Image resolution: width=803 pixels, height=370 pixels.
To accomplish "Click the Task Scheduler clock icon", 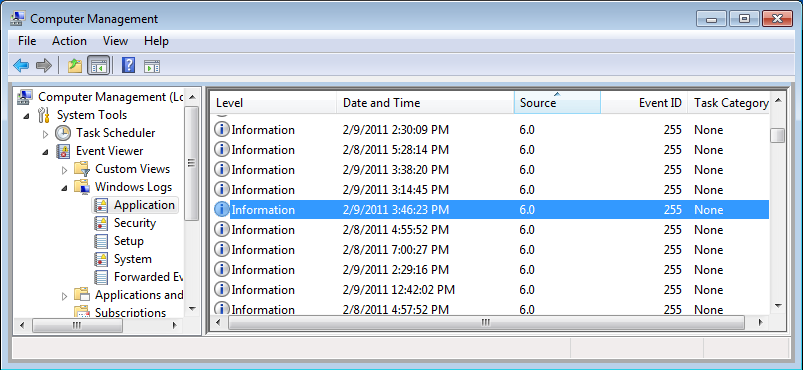I will [x=63, y=133].
